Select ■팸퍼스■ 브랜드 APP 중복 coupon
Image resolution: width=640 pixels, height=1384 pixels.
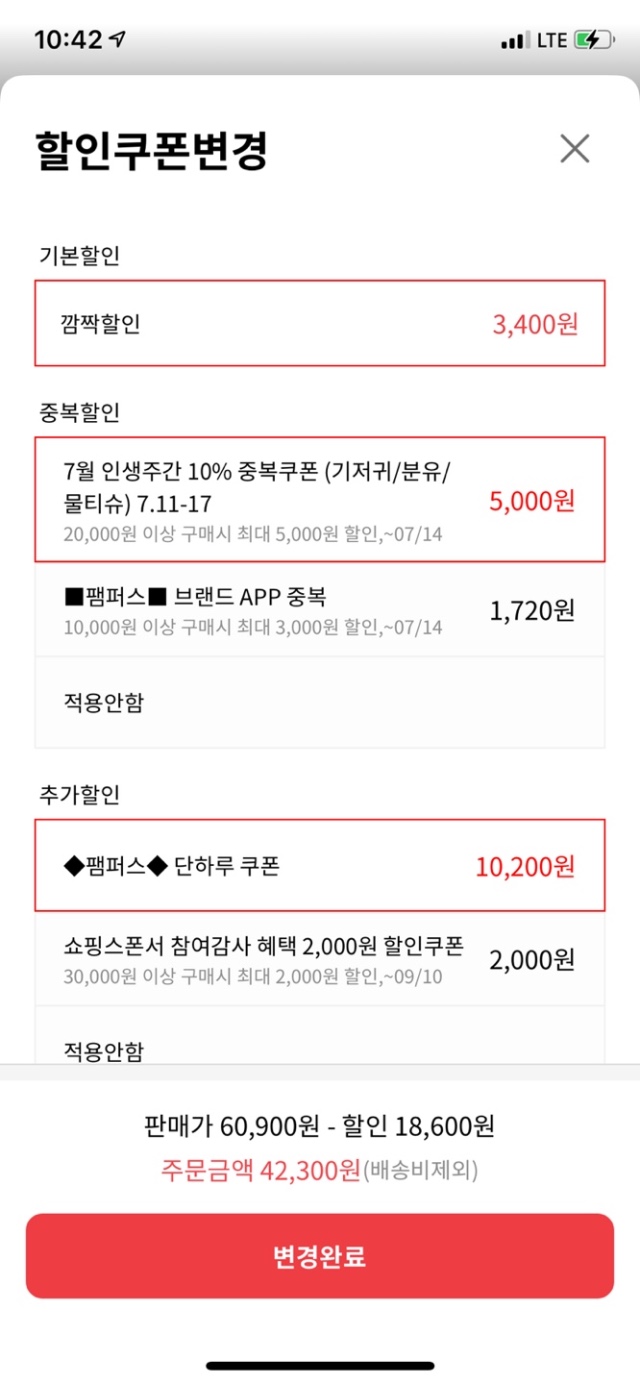[x=320, y=609]
